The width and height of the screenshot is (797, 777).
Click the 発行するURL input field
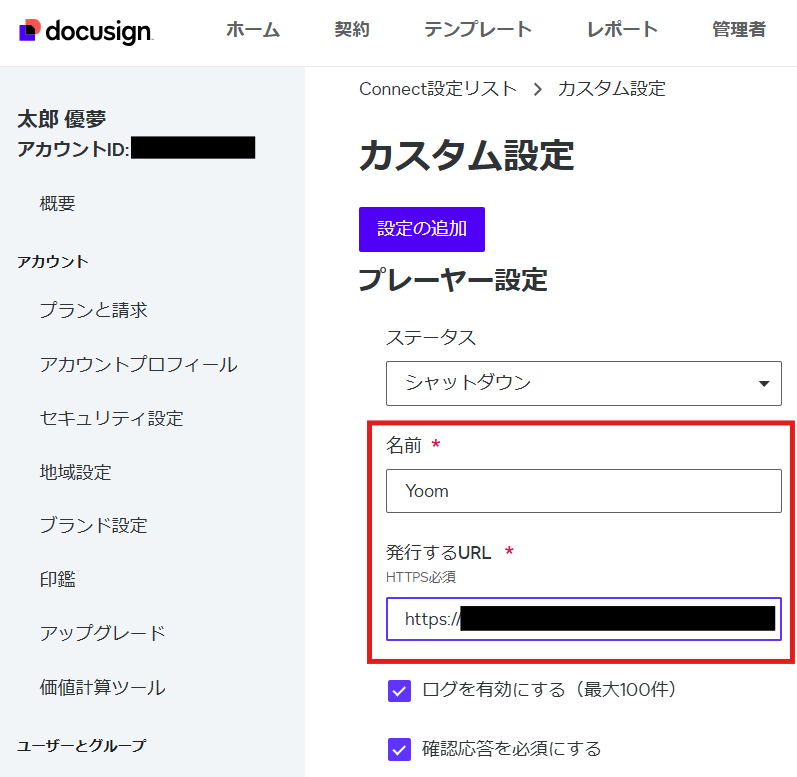point(584,619)
